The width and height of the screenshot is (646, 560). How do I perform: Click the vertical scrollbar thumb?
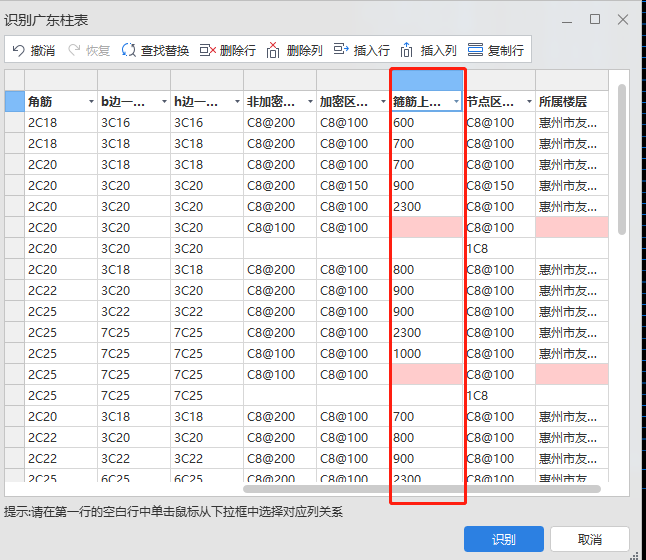622,160
